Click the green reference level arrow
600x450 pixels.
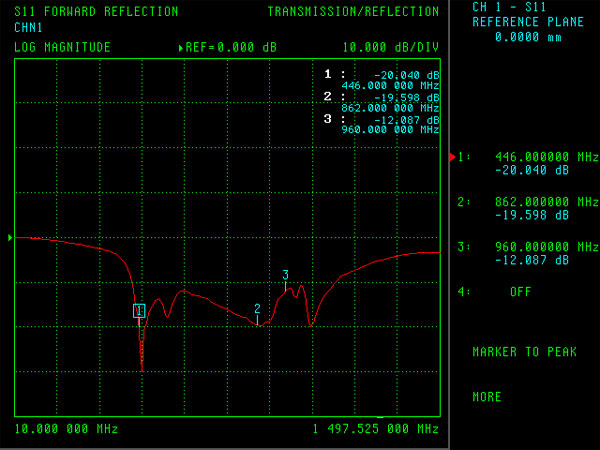tap(10, 238)
